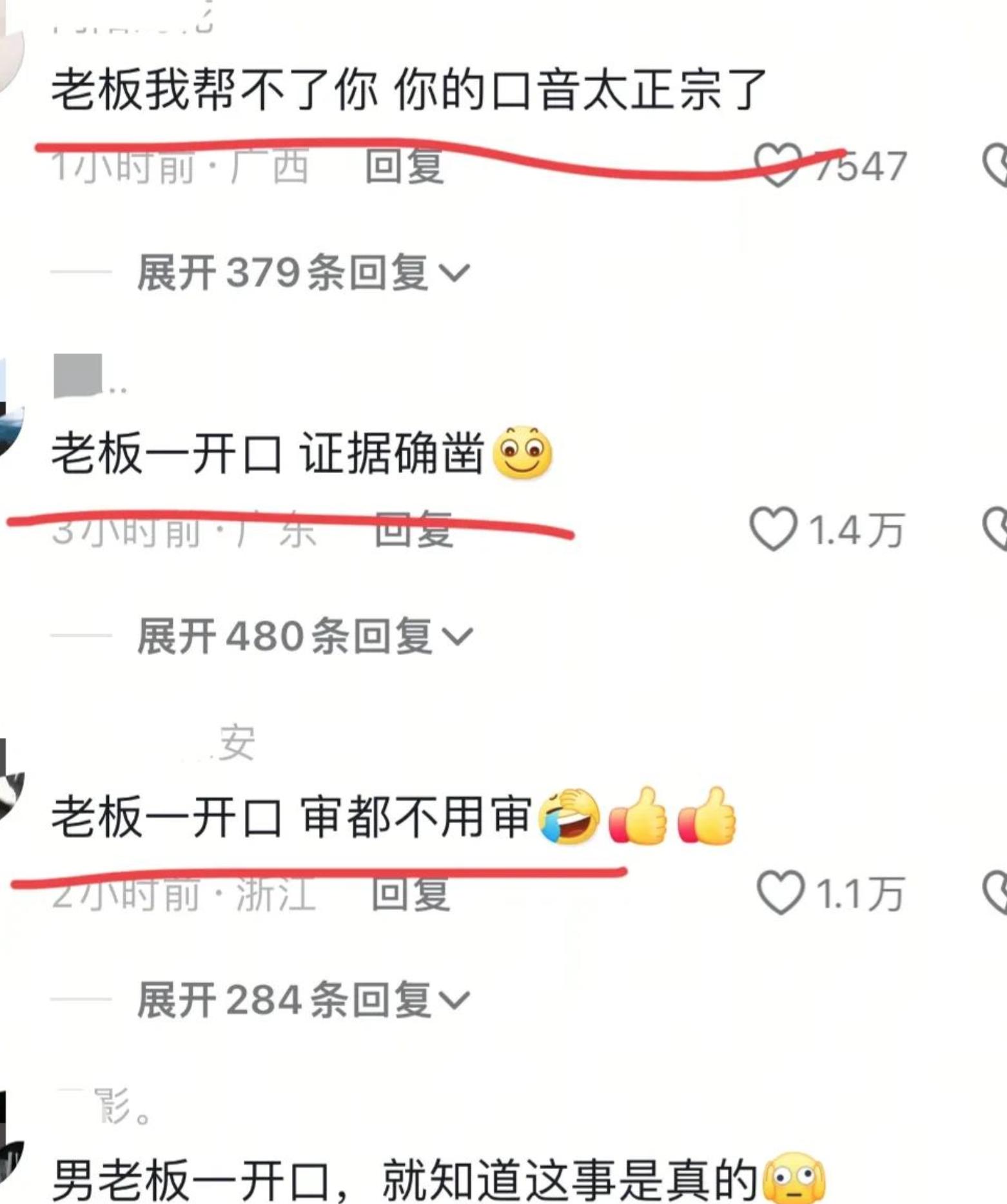The width and height of the screenshot is (1007, 1204).
Task: Dislike the 口音太正宗了 comment
Action: click(995, 165)
